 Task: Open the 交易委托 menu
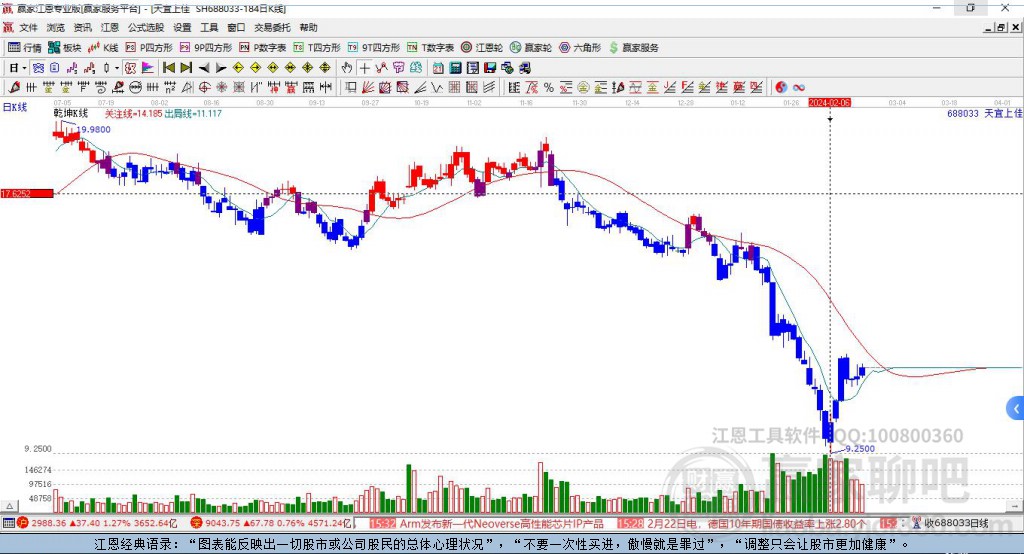272,27
